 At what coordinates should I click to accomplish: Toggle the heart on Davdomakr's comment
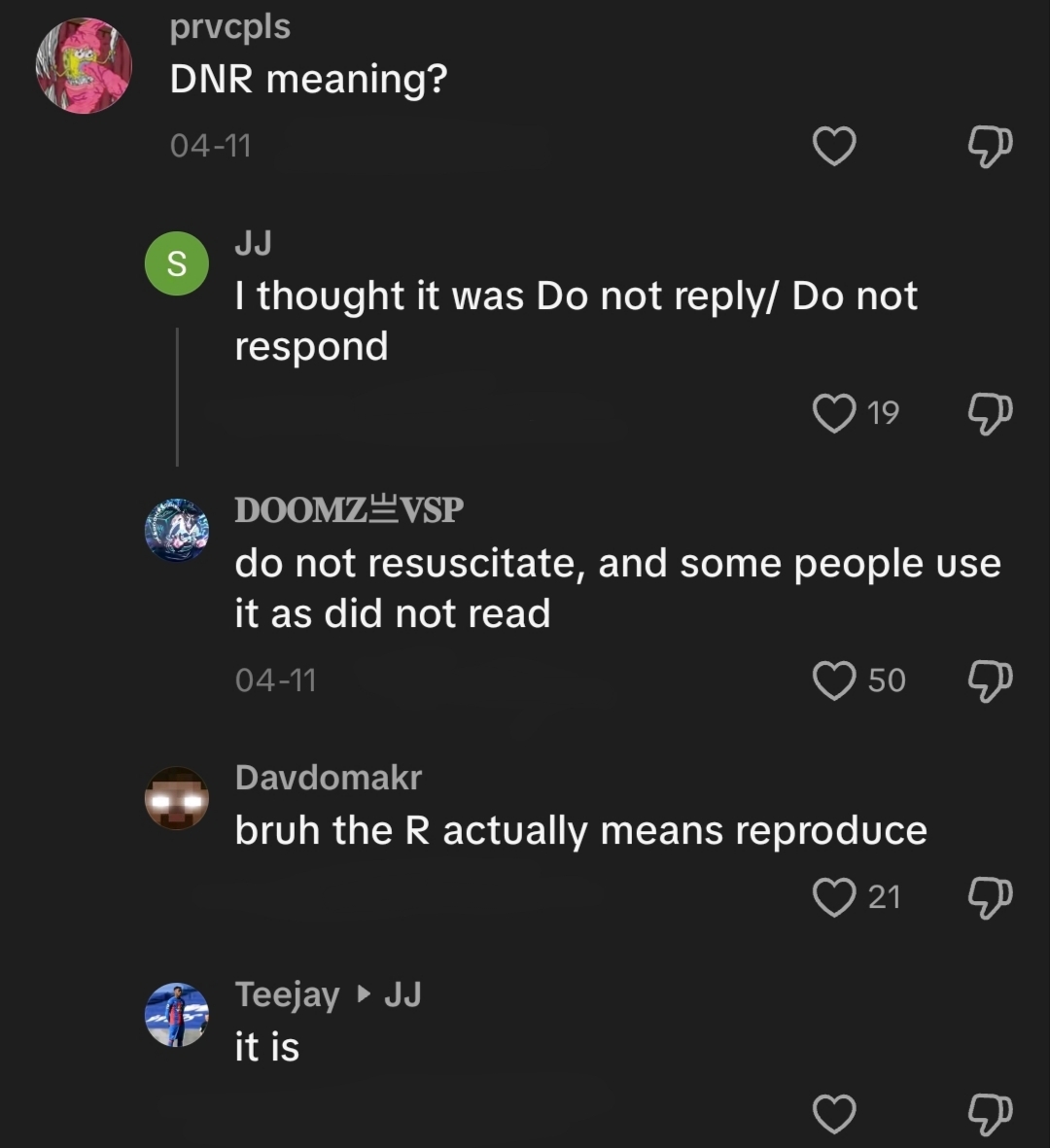pyautogui.click(x=833, y=897)
